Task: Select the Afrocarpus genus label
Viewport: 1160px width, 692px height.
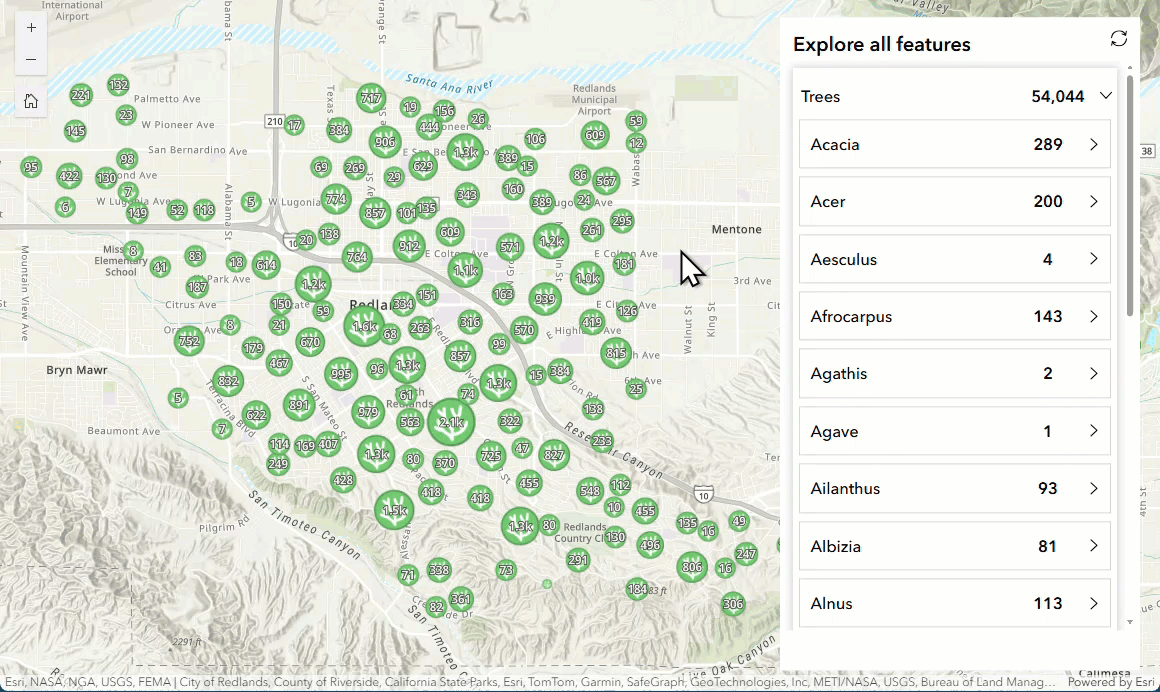Action: [x=851, y=317]
